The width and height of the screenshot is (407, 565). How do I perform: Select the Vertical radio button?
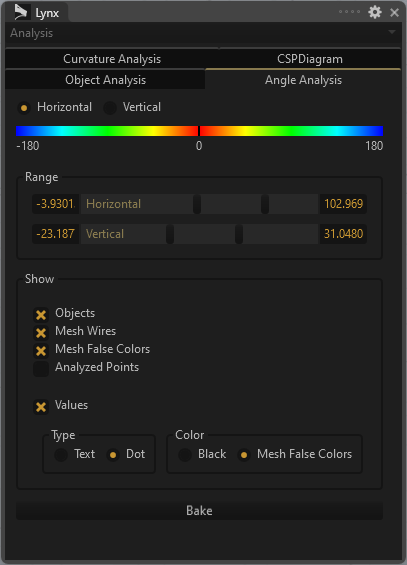(110, 108)
